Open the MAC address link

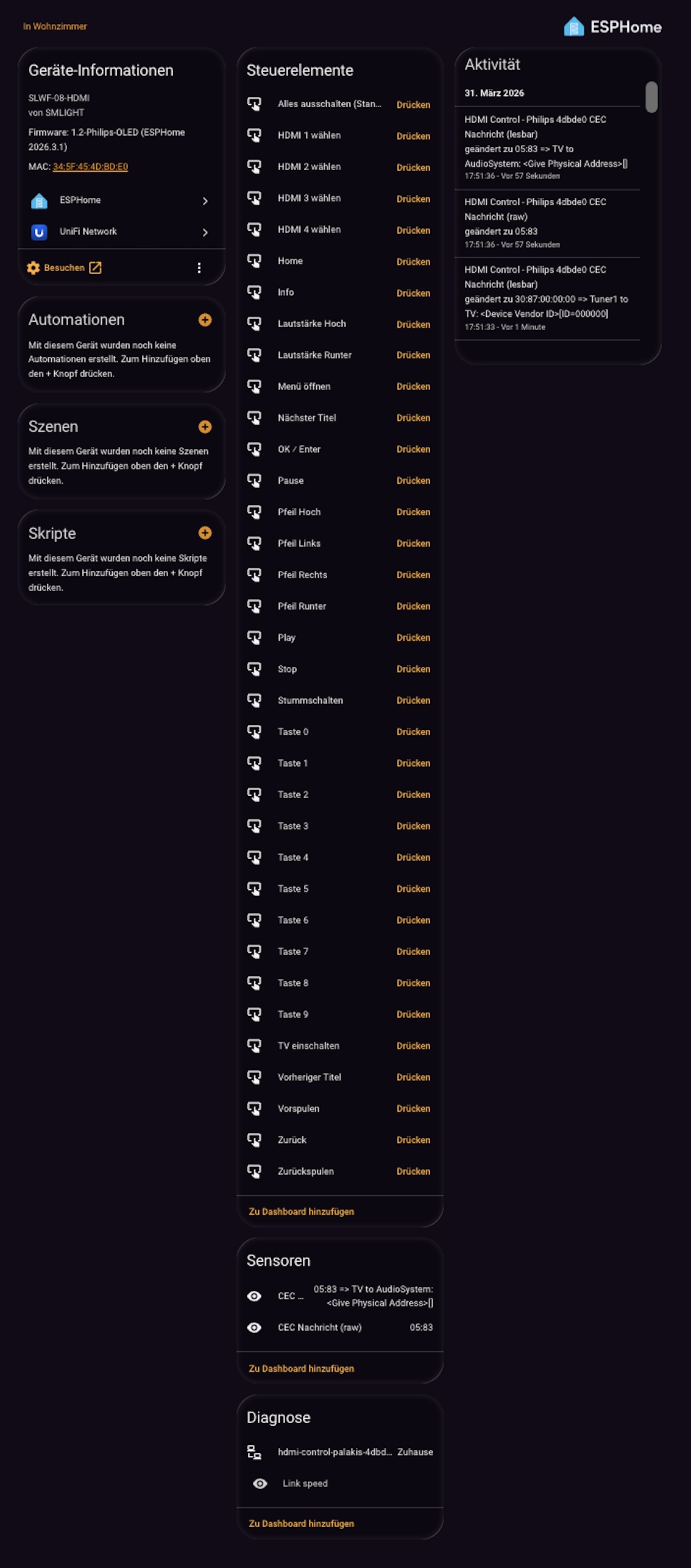(90, 166)
